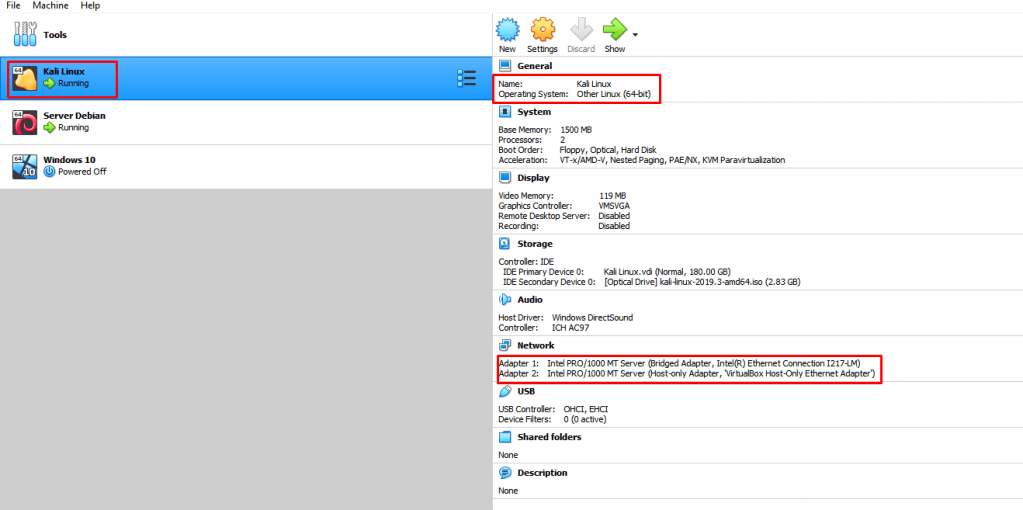The image size is (1023, 510).
Task: Click the Audio section speaker icon
Action: tap(506, 299)
